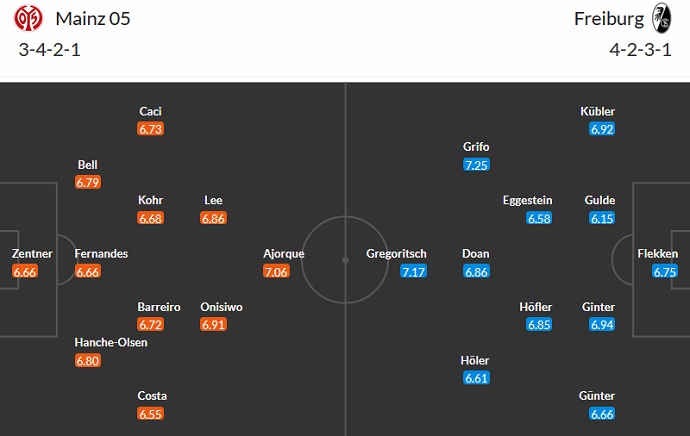Click Costa's 6.55 rating badge
This screenshot has height=436, width=690.
(151, 414)
